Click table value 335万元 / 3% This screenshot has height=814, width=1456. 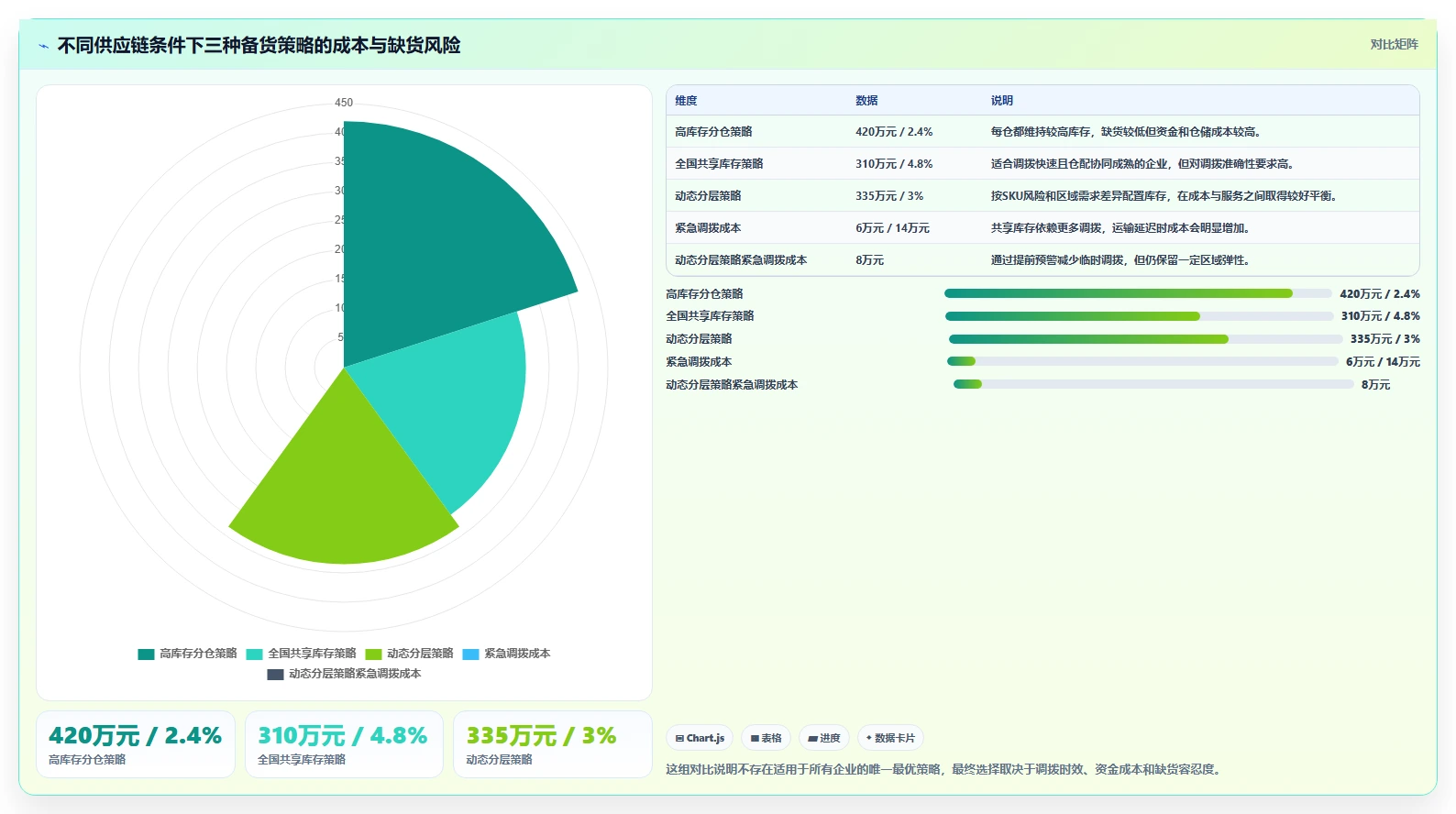pyautogui.click(x=889, y=196)
